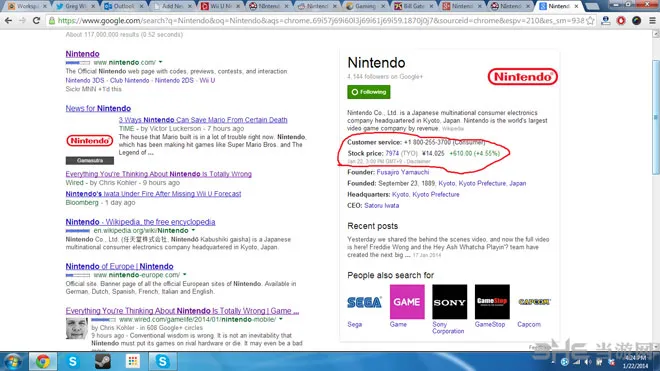The width and height of the screenshot is (660, 371).
Task: Expand the arrow after www.nintendo-europe.com
Action: tap(184, 275)
